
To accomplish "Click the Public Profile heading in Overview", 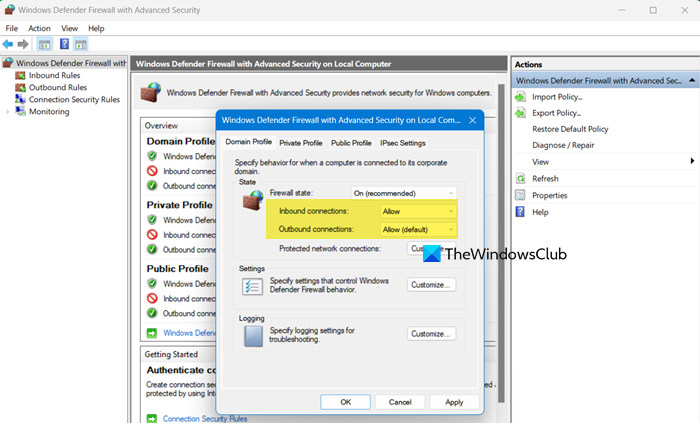I will point(177,269).
